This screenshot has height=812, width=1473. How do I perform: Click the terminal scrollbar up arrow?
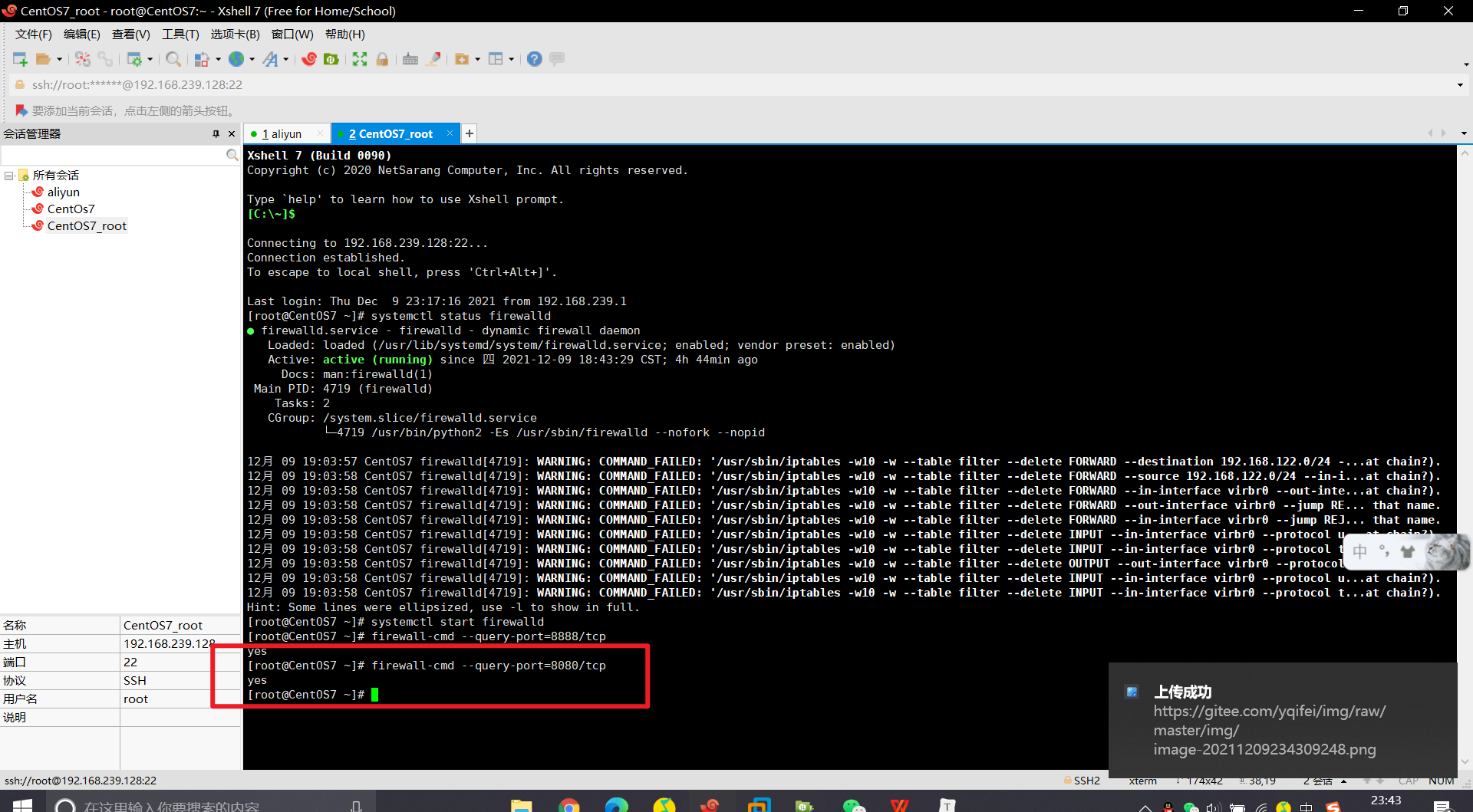click(x=1465, y=153)
